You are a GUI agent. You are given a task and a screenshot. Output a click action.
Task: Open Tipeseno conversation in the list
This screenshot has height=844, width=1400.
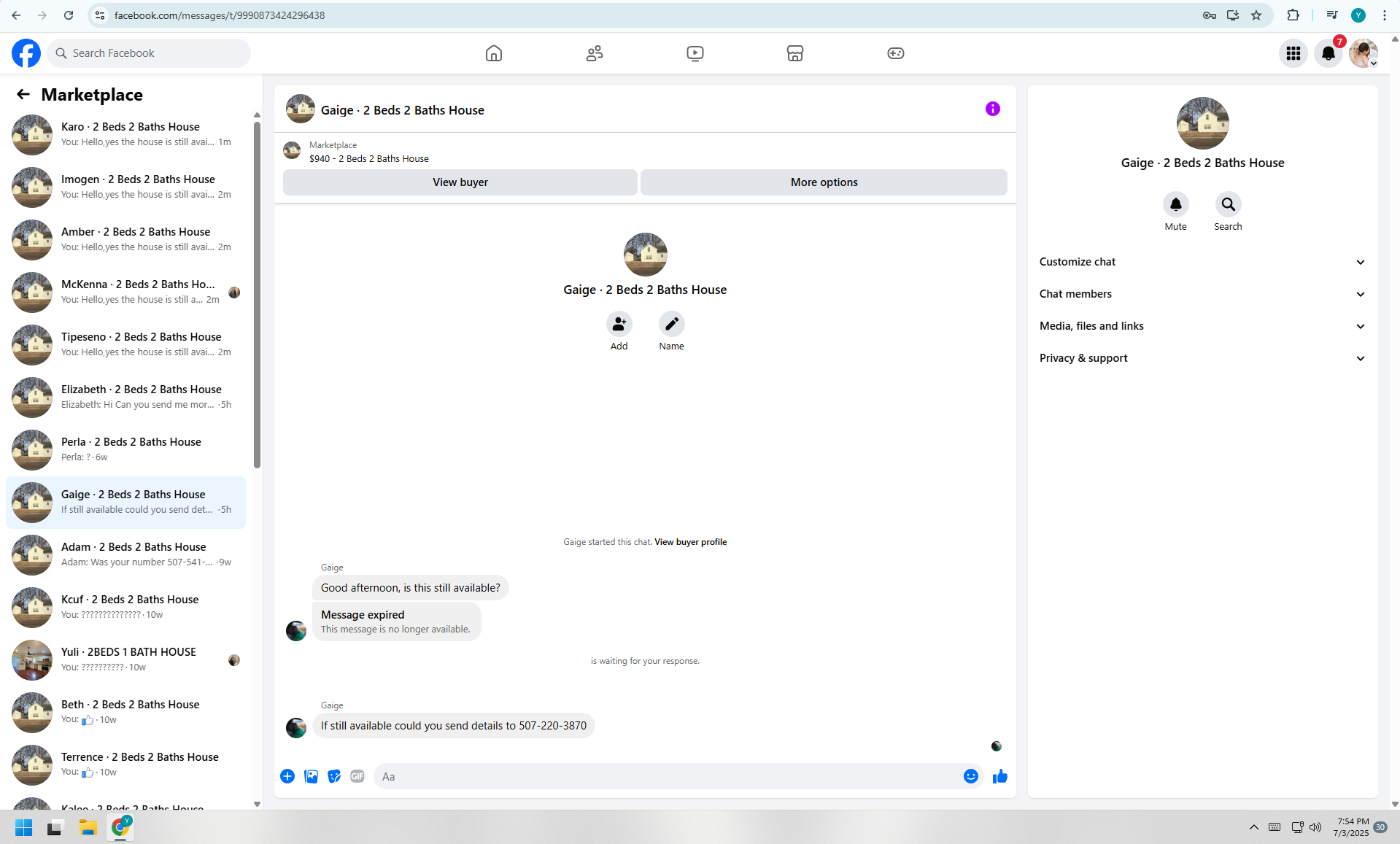click(125, 345)
